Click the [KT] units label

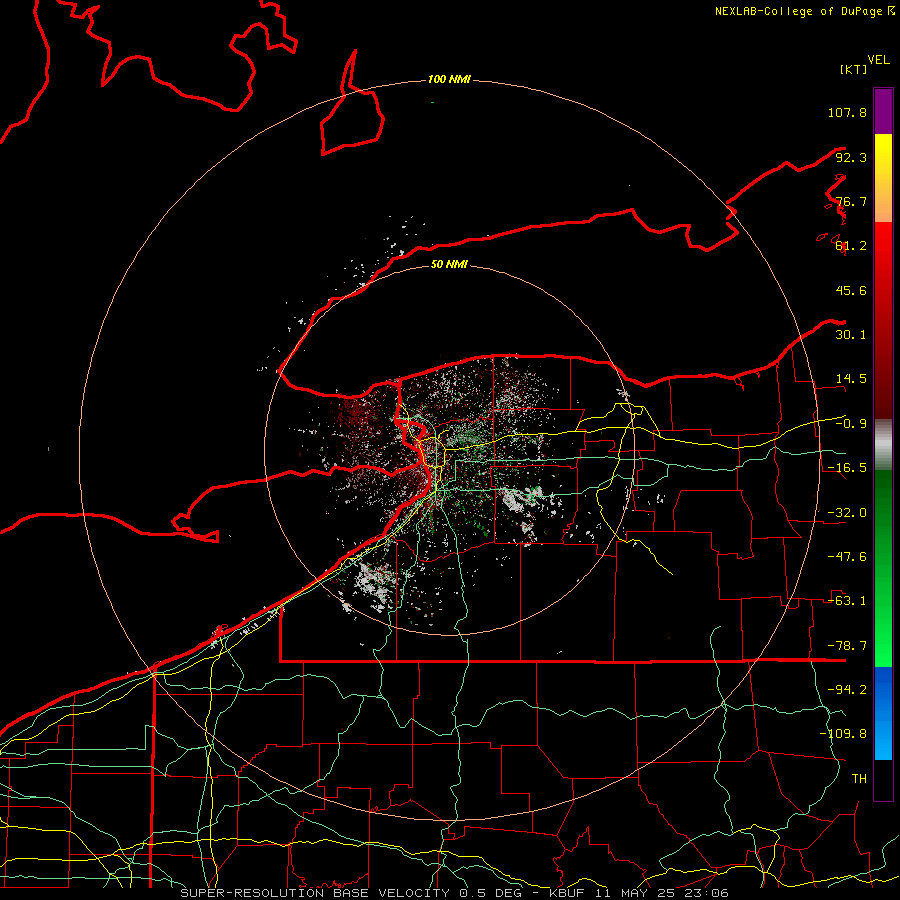click(x=854, y=69)
